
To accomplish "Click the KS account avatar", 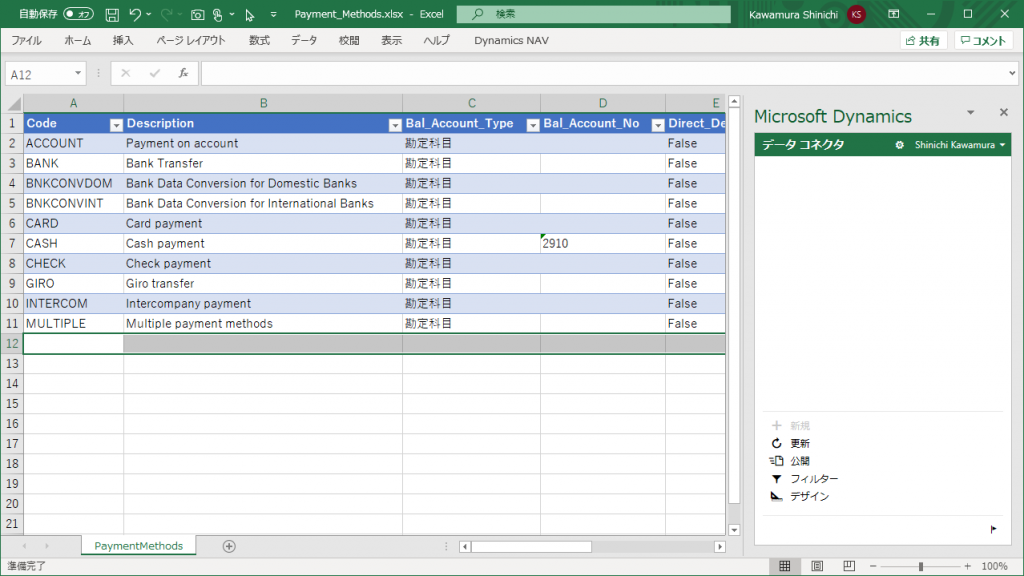I will click(856, 14).
